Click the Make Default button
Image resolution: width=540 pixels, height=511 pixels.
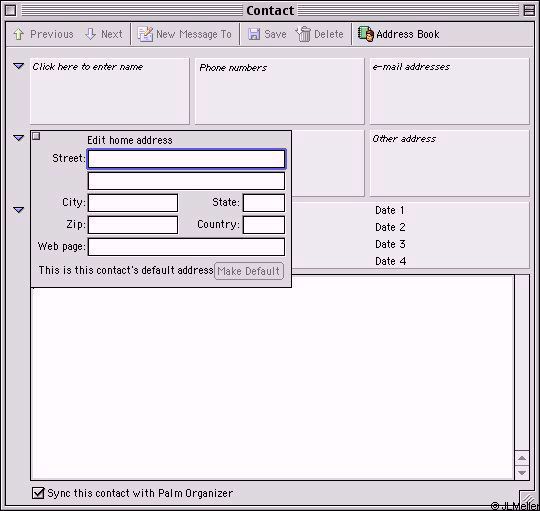click(249, 271)
